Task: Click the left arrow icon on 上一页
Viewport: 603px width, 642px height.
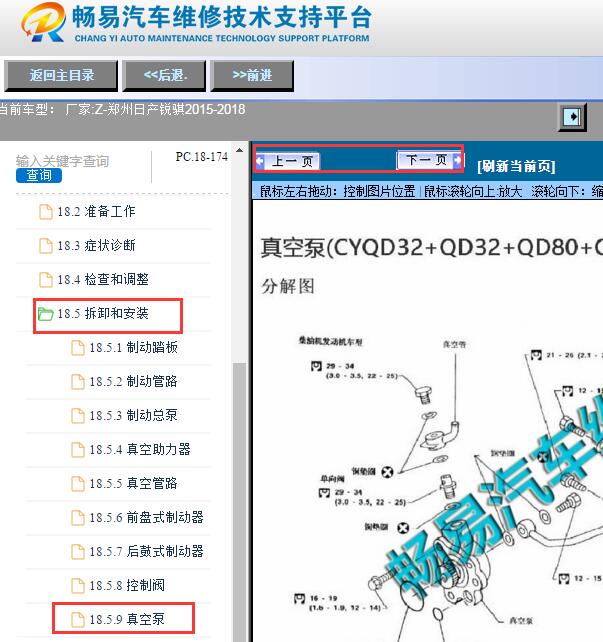Action: tap(260, 162)
